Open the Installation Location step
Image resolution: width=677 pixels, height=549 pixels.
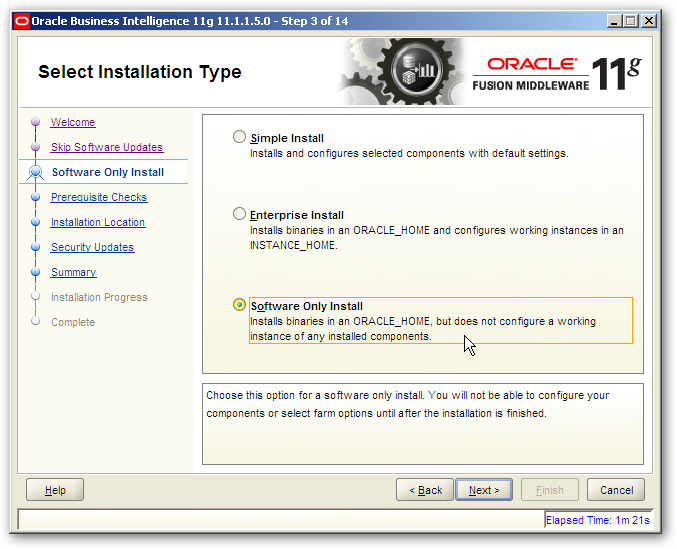[x=97, y=223]
